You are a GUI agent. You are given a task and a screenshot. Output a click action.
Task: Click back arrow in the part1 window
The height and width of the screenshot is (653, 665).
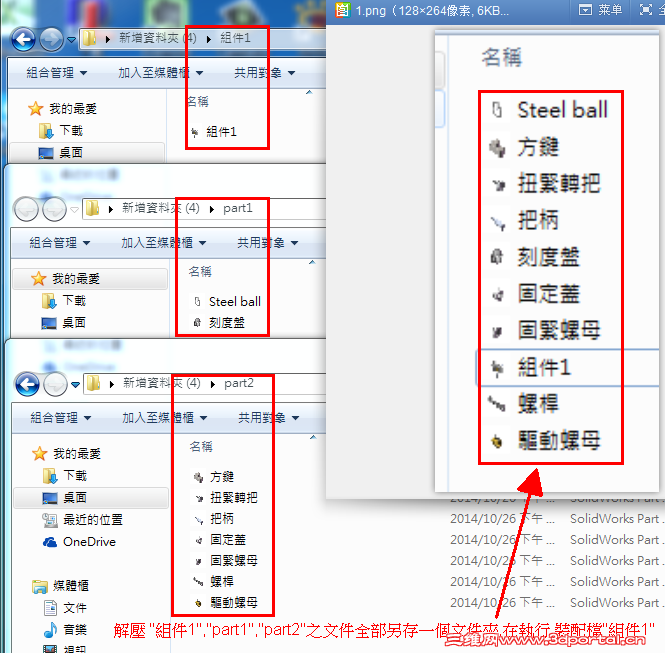[26, 209]
